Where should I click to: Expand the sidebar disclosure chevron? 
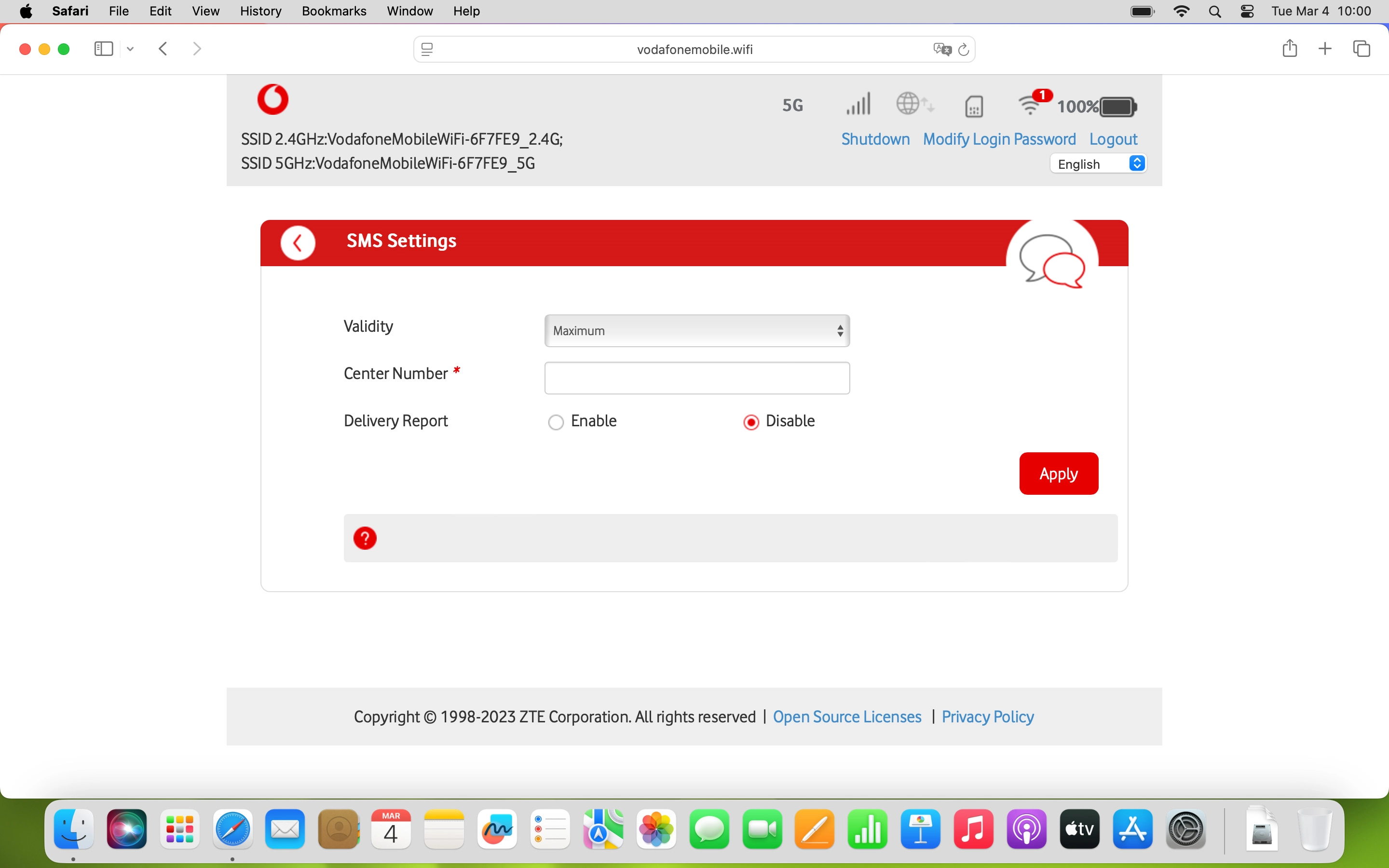(130, 49)
